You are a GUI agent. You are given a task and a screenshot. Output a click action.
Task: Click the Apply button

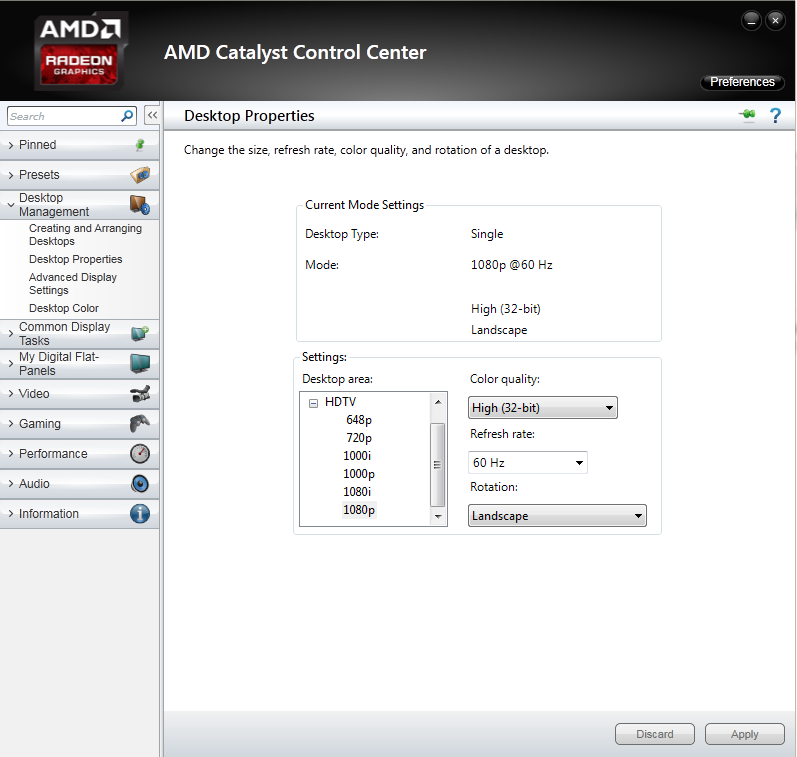click(x=745, y=734)
